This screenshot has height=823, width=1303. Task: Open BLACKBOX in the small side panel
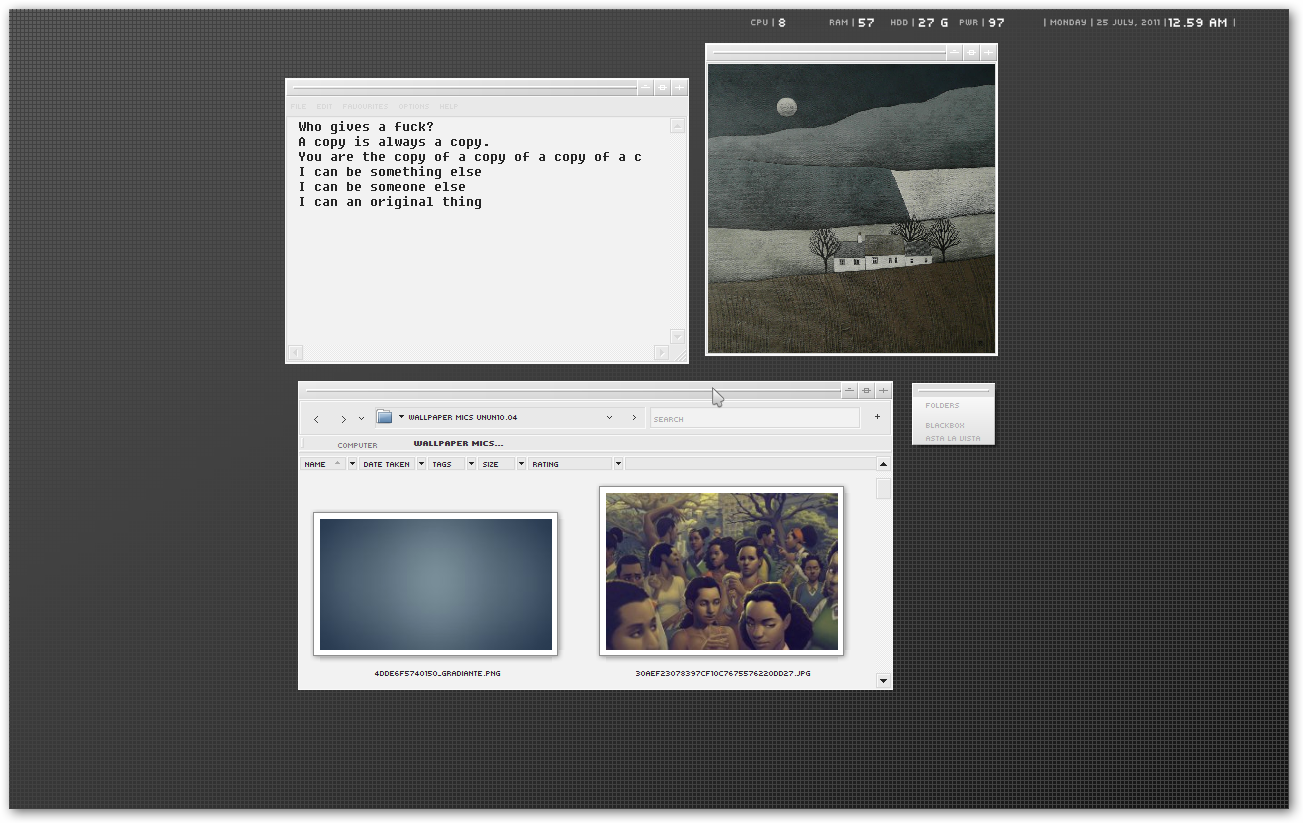coord(945,425)
